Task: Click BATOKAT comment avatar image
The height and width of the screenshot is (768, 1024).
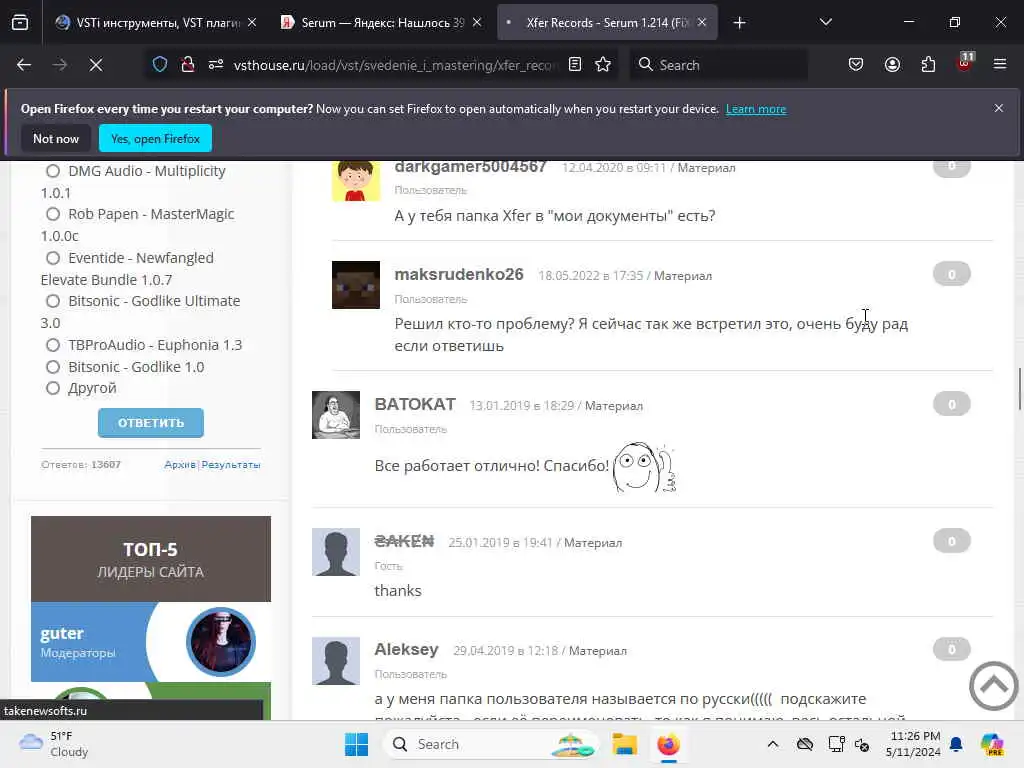Action: click(336, 415)
